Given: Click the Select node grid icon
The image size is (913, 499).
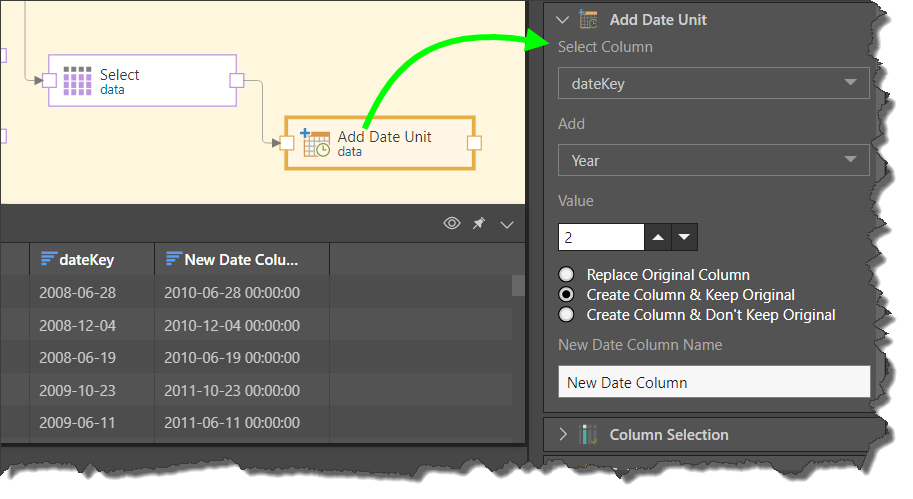Looking at the screenshot, I should click(77, 81).
